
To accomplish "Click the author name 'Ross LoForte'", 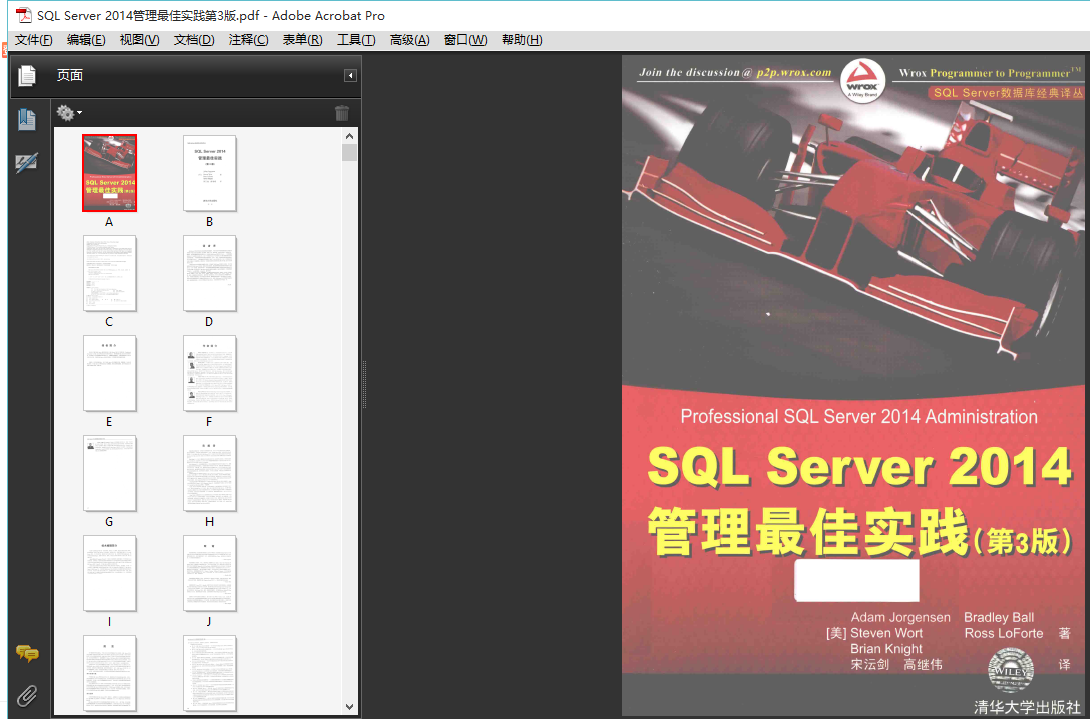I will [1004, 633].
